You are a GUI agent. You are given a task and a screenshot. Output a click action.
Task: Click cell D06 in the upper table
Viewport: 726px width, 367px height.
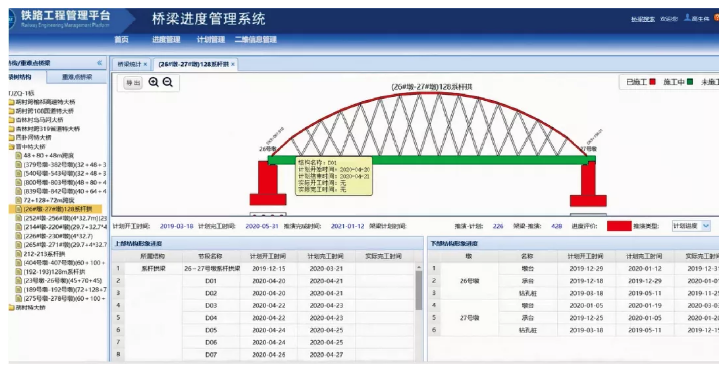(x=211, y=342)
